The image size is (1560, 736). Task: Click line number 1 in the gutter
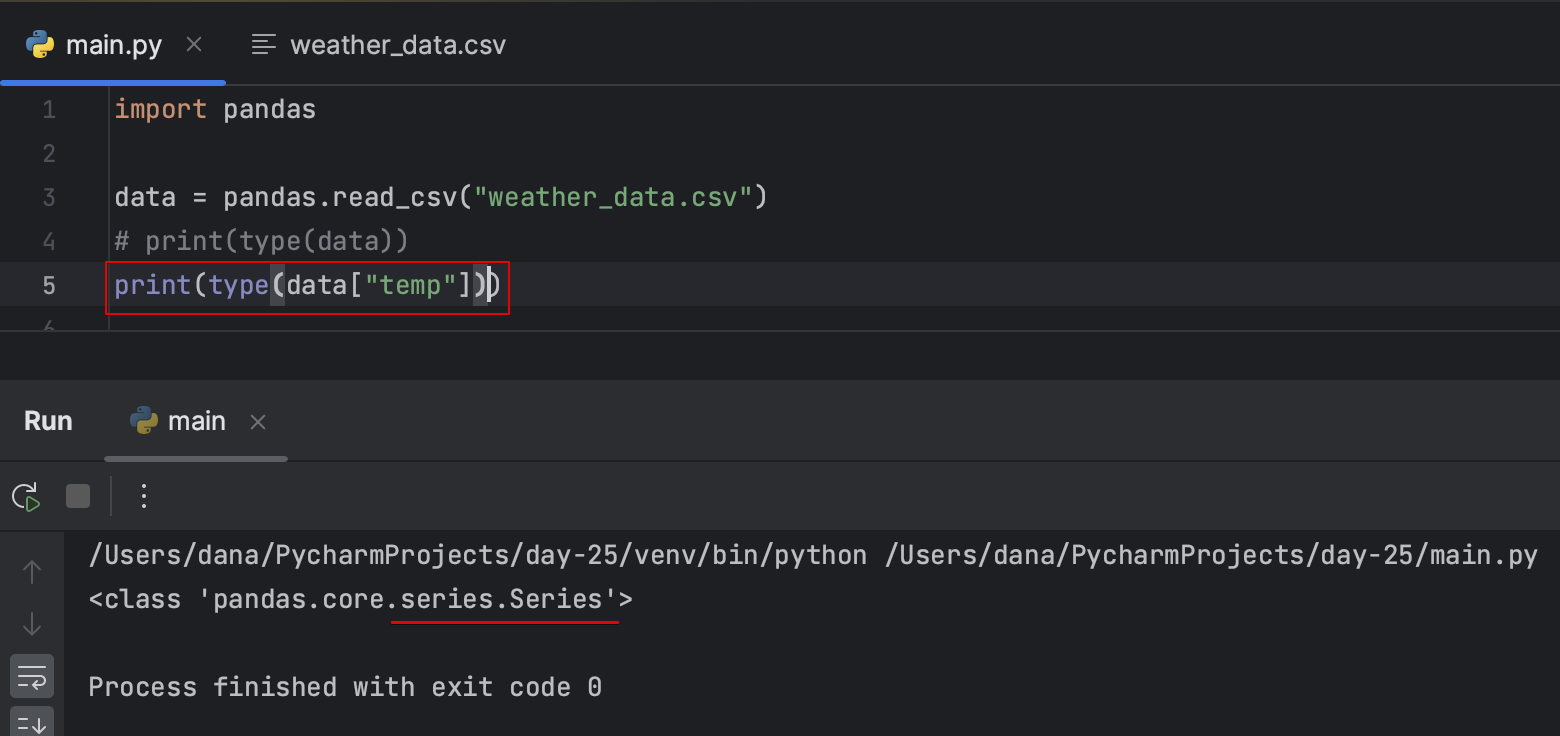pos(49,109)
